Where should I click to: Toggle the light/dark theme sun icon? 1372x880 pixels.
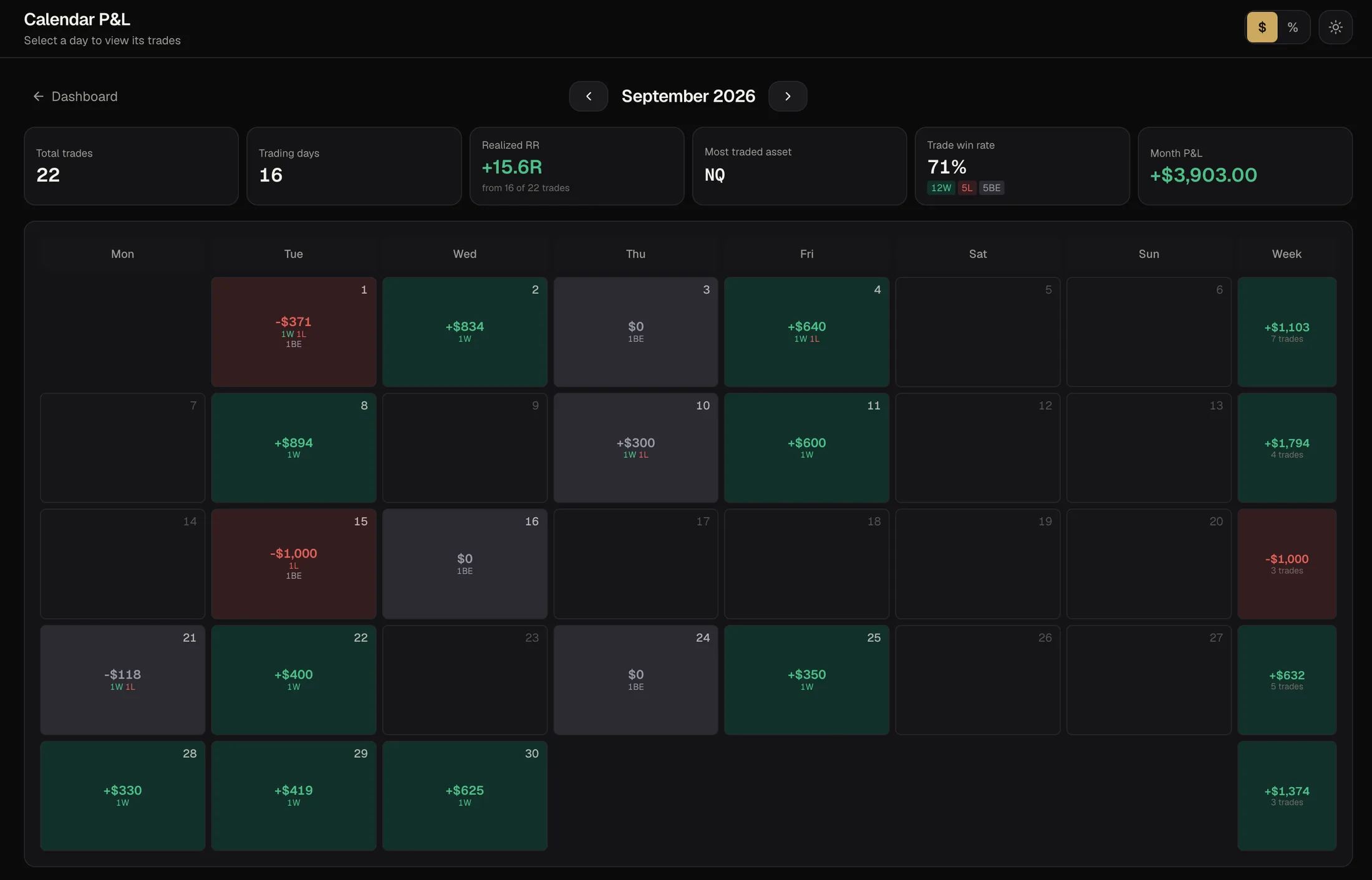pos(1335,27)
